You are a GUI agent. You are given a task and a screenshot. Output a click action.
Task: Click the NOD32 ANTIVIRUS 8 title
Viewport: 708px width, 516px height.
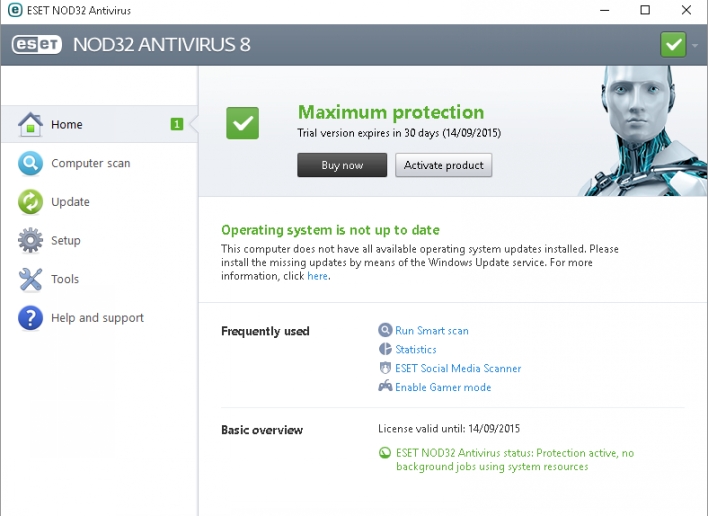[x=162, y=45]
